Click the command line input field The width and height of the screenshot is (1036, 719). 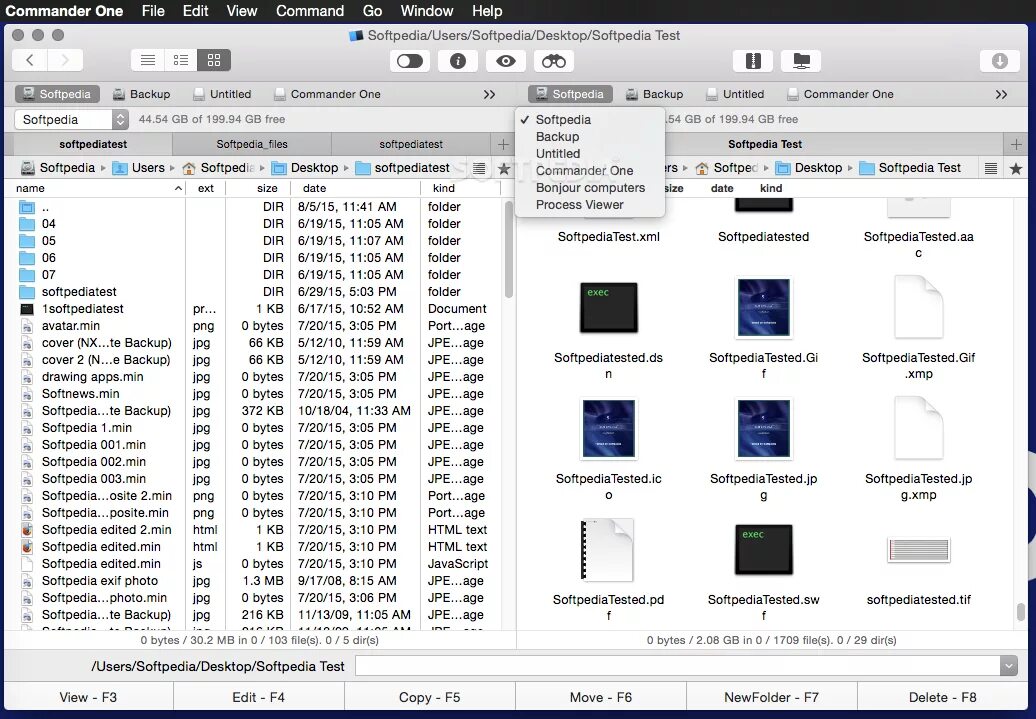tap(678, 666)
